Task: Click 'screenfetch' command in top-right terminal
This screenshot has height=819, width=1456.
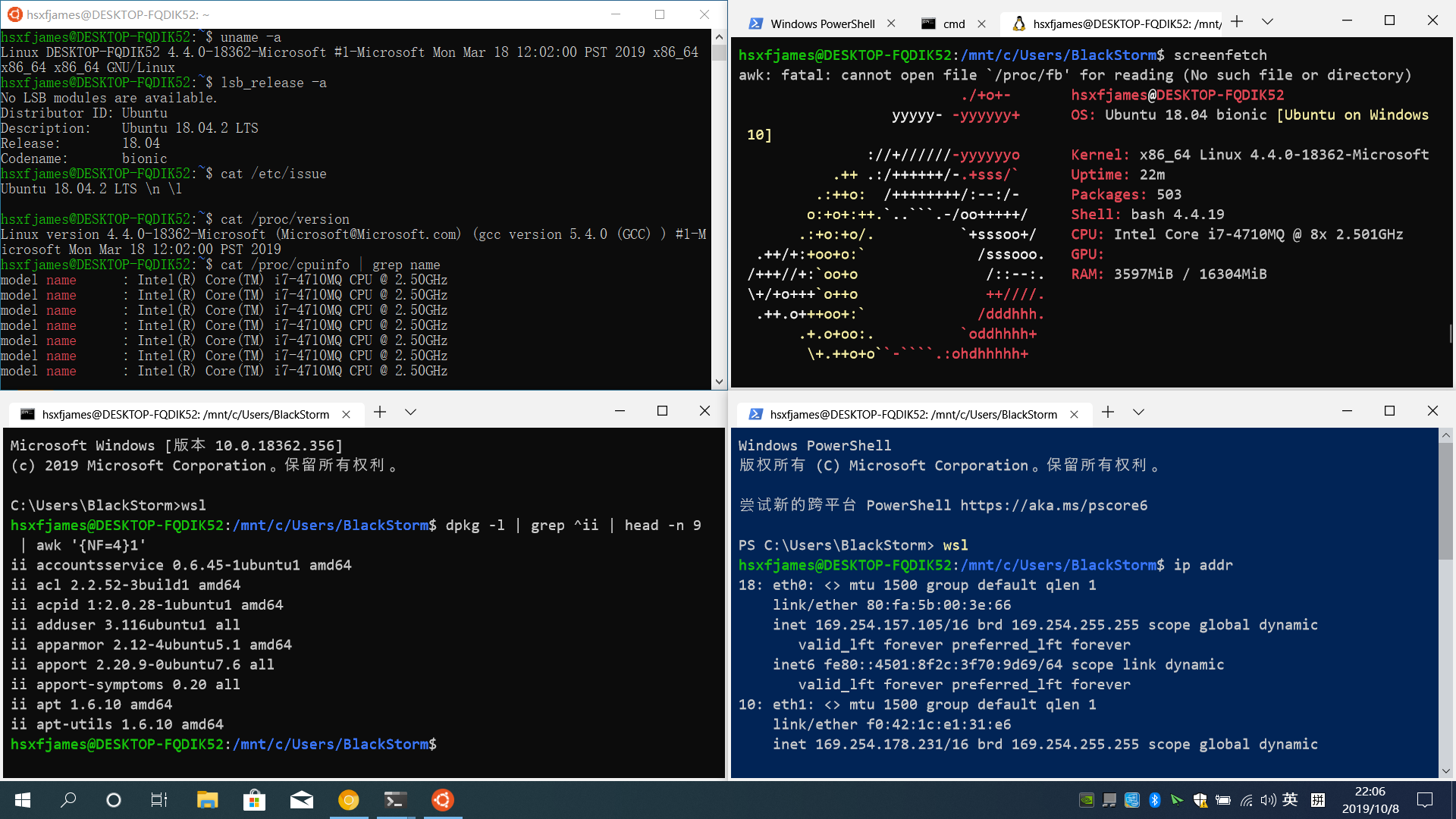Action: [1220, 55]
